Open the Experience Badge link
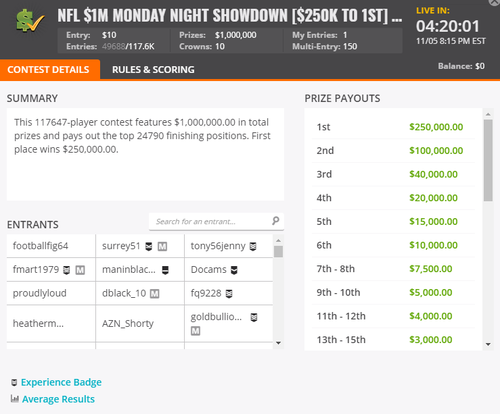Image resolution: width=500 pixels, height=414 pixels. (x=61, y=382)
